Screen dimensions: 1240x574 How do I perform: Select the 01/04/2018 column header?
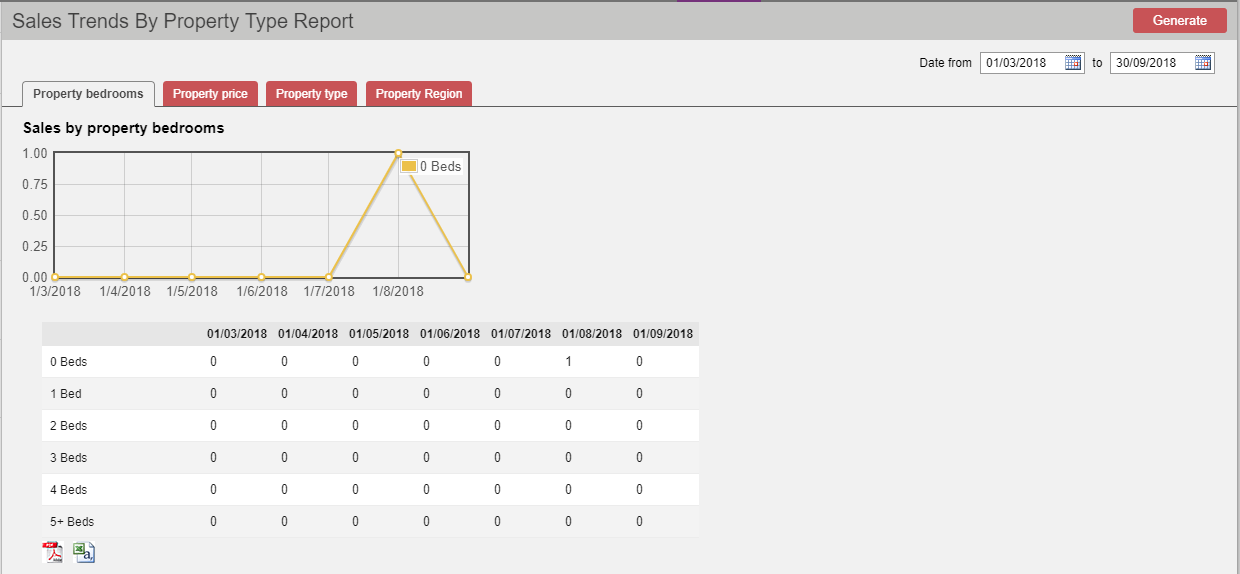click(x=308, y=334)
